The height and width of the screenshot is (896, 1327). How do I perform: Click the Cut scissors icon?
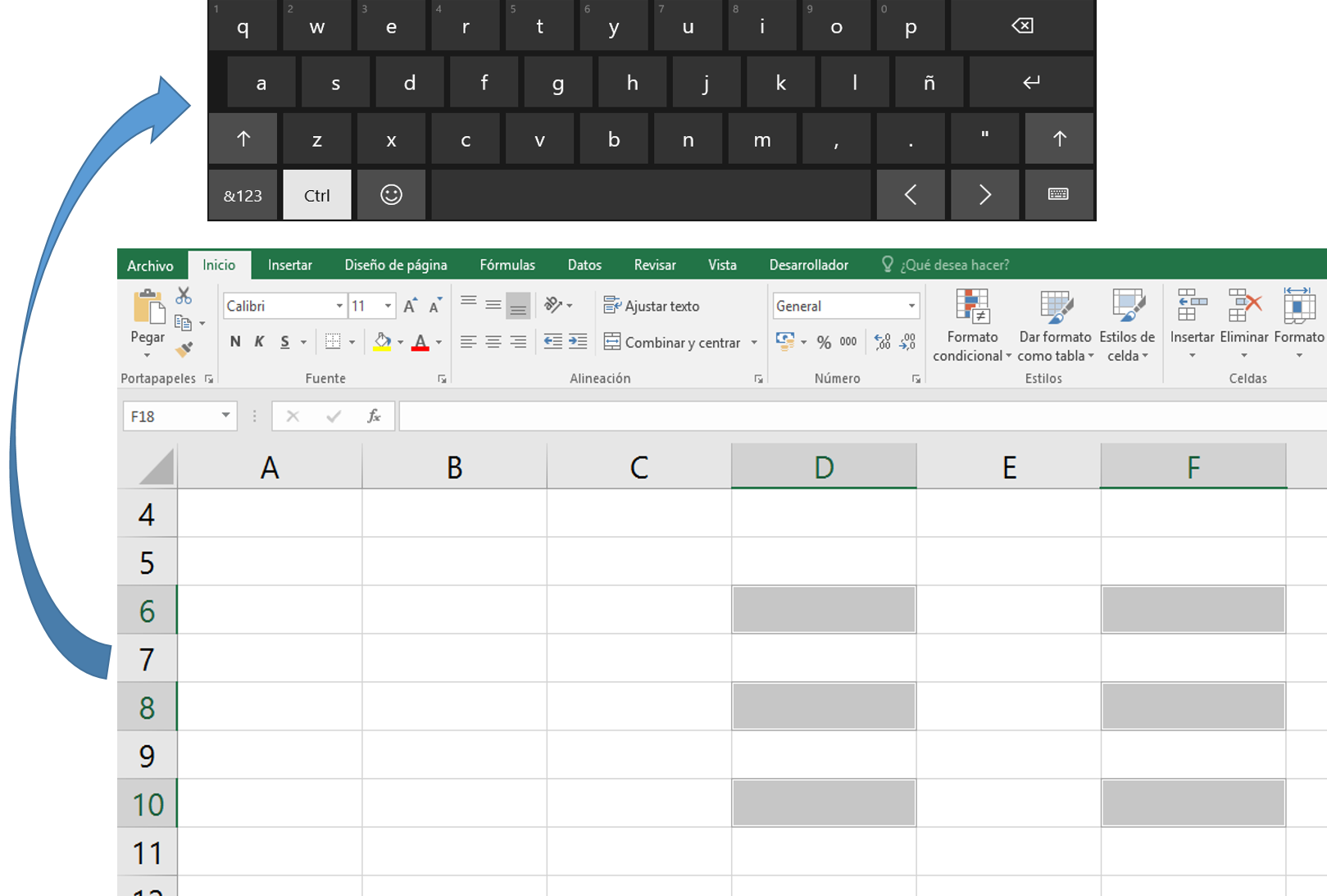(184, 296)
